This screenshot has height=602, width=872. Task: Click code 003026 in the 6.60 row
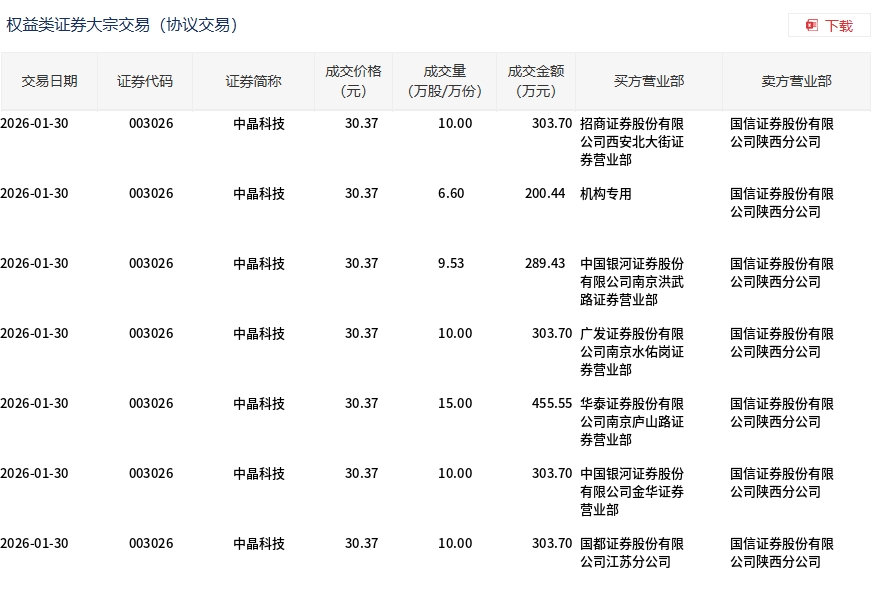151,194
